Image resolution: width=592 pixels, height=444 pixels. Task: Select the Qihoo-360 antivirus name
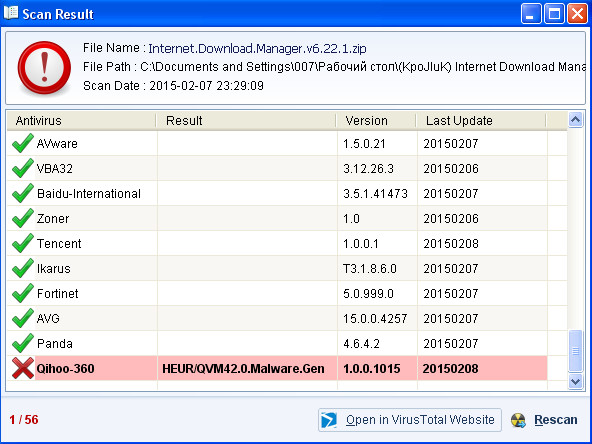point(65,368)
